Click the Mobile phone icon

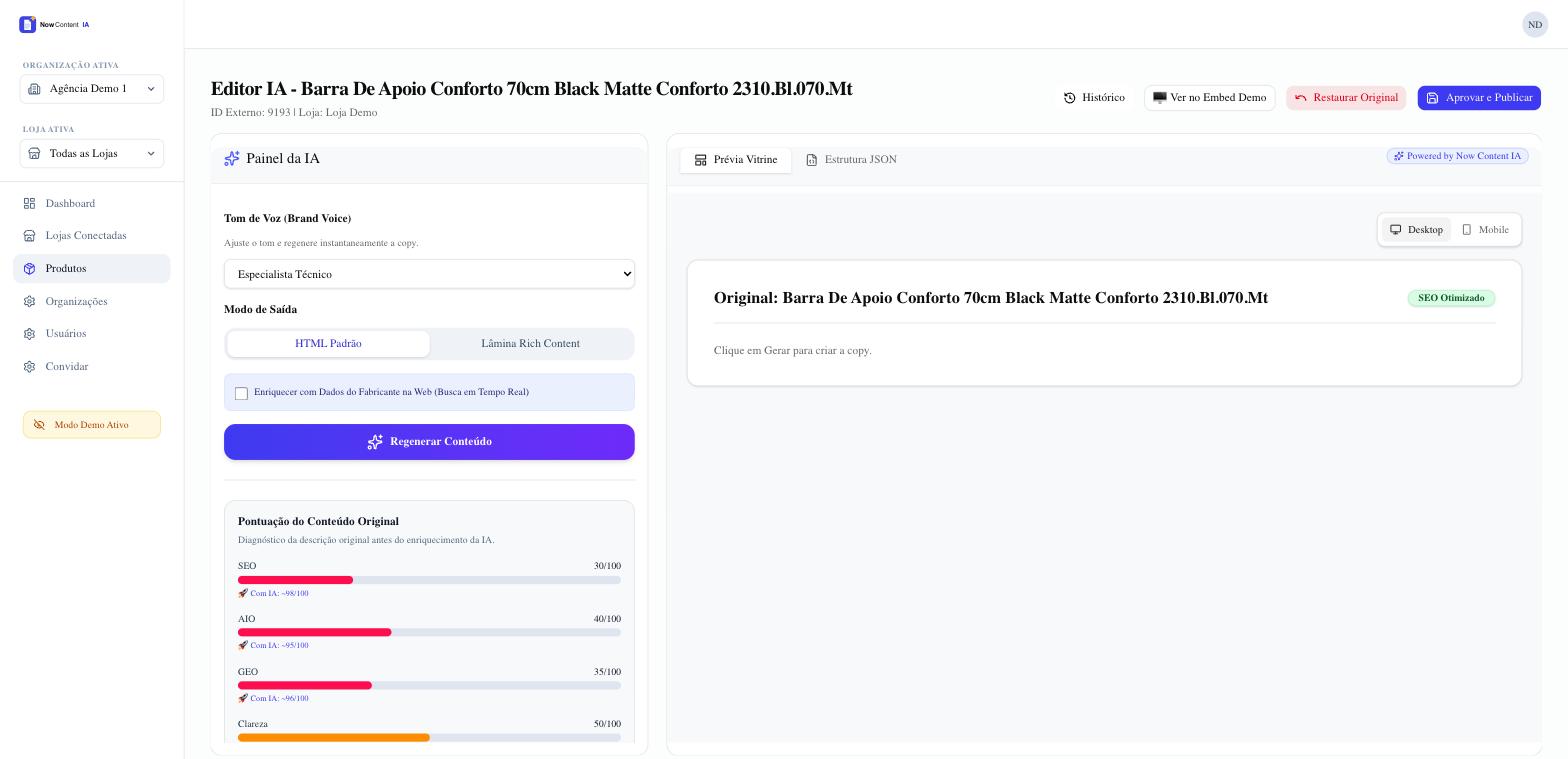[1467, 230]
